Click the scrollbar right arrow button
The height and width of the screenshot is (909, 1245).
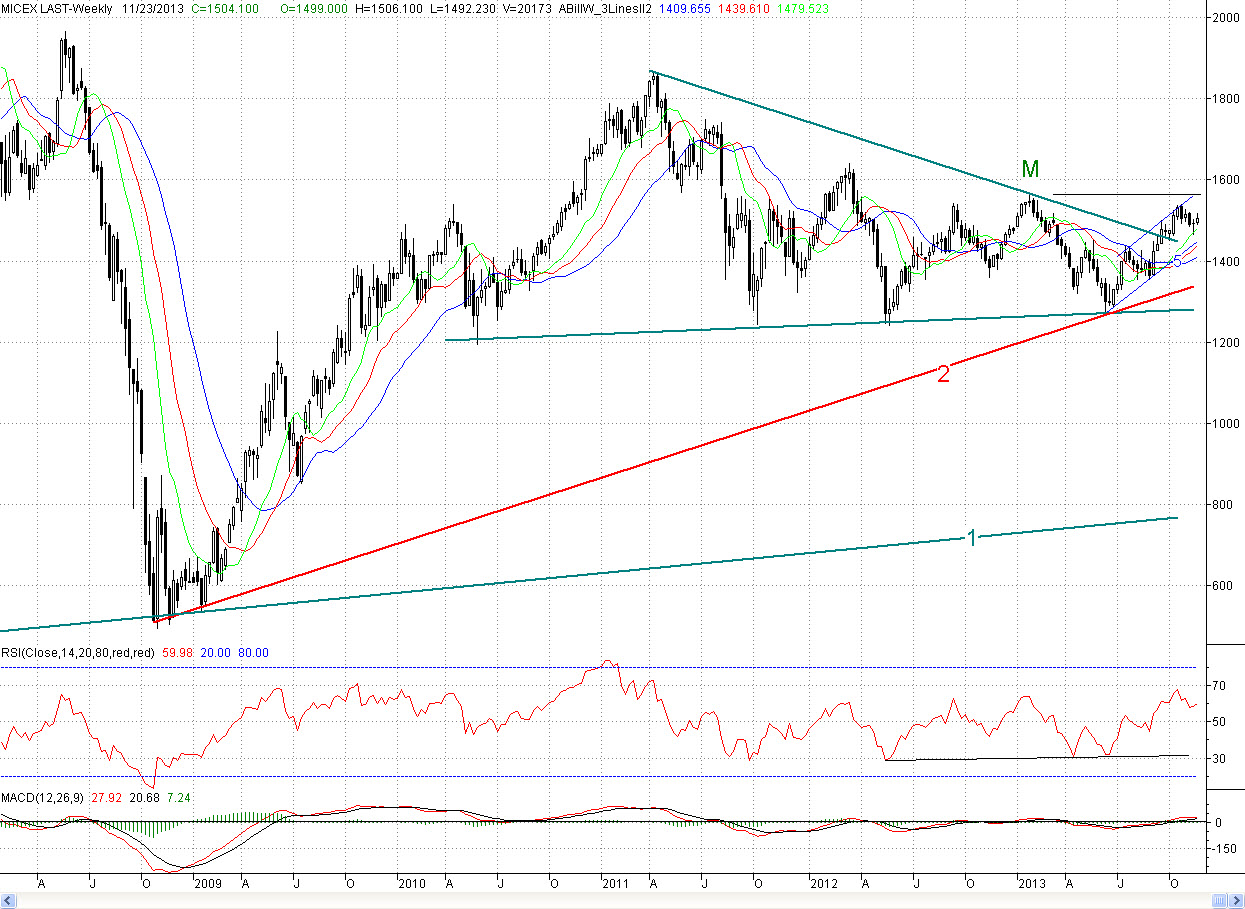tap(1236, 900)
